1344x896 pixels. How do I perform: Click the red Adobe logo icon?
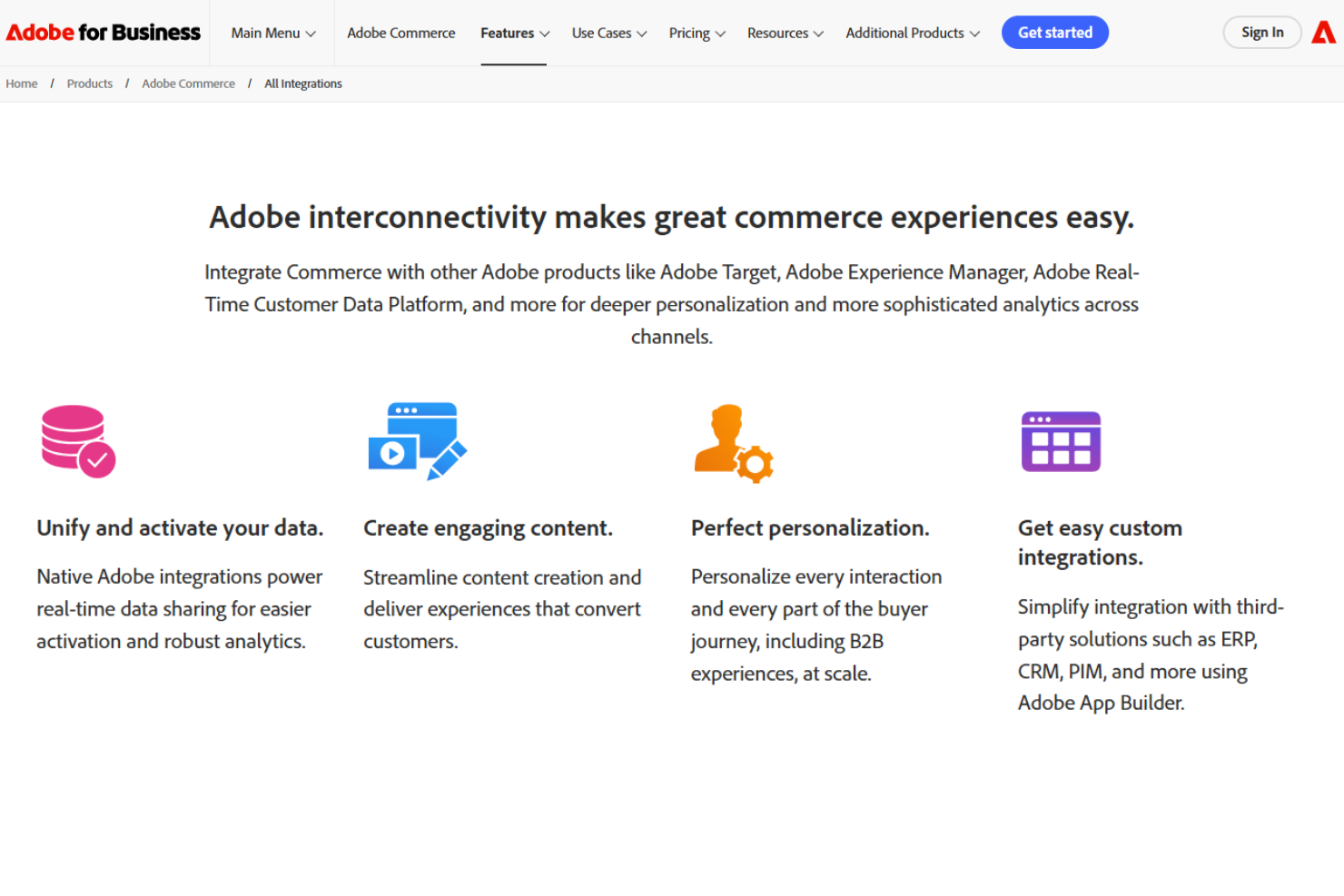[1323, 32]
